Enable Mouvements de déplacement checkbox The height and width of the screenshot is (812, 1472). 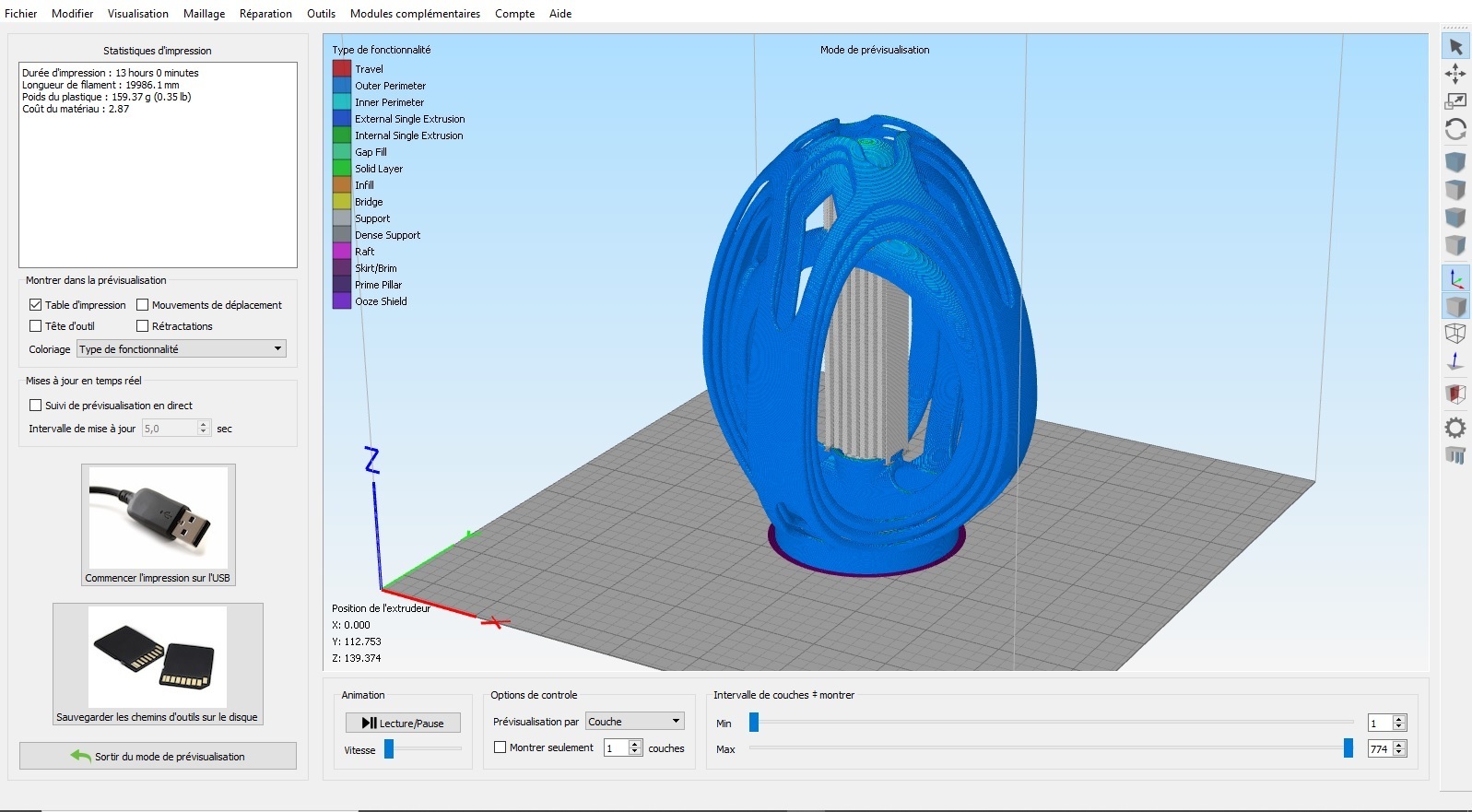[x=143, y=305]
